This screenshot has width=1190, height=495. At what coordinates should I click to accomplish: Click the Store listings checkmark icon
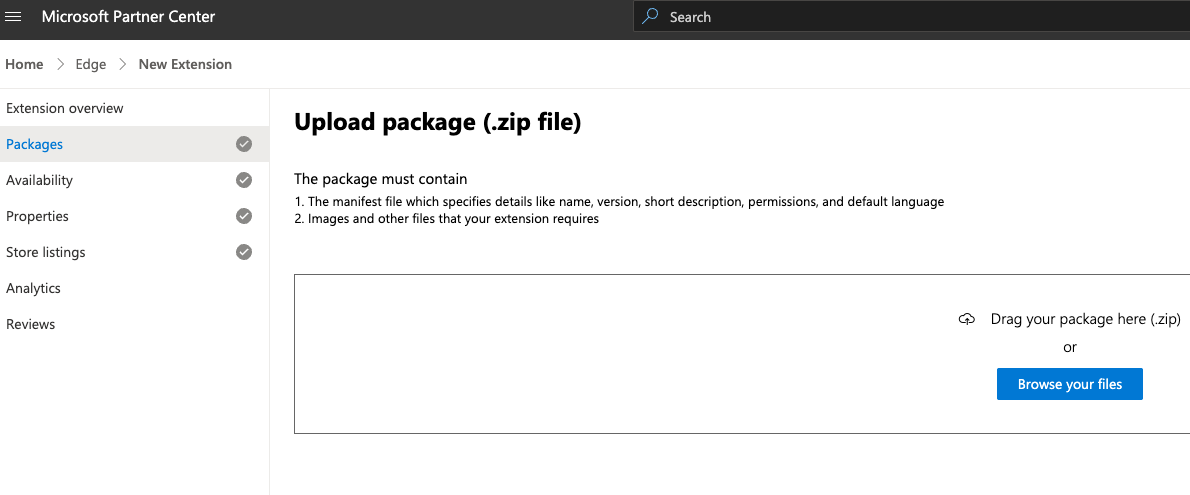pyautogui.click(x=244, y=252)
